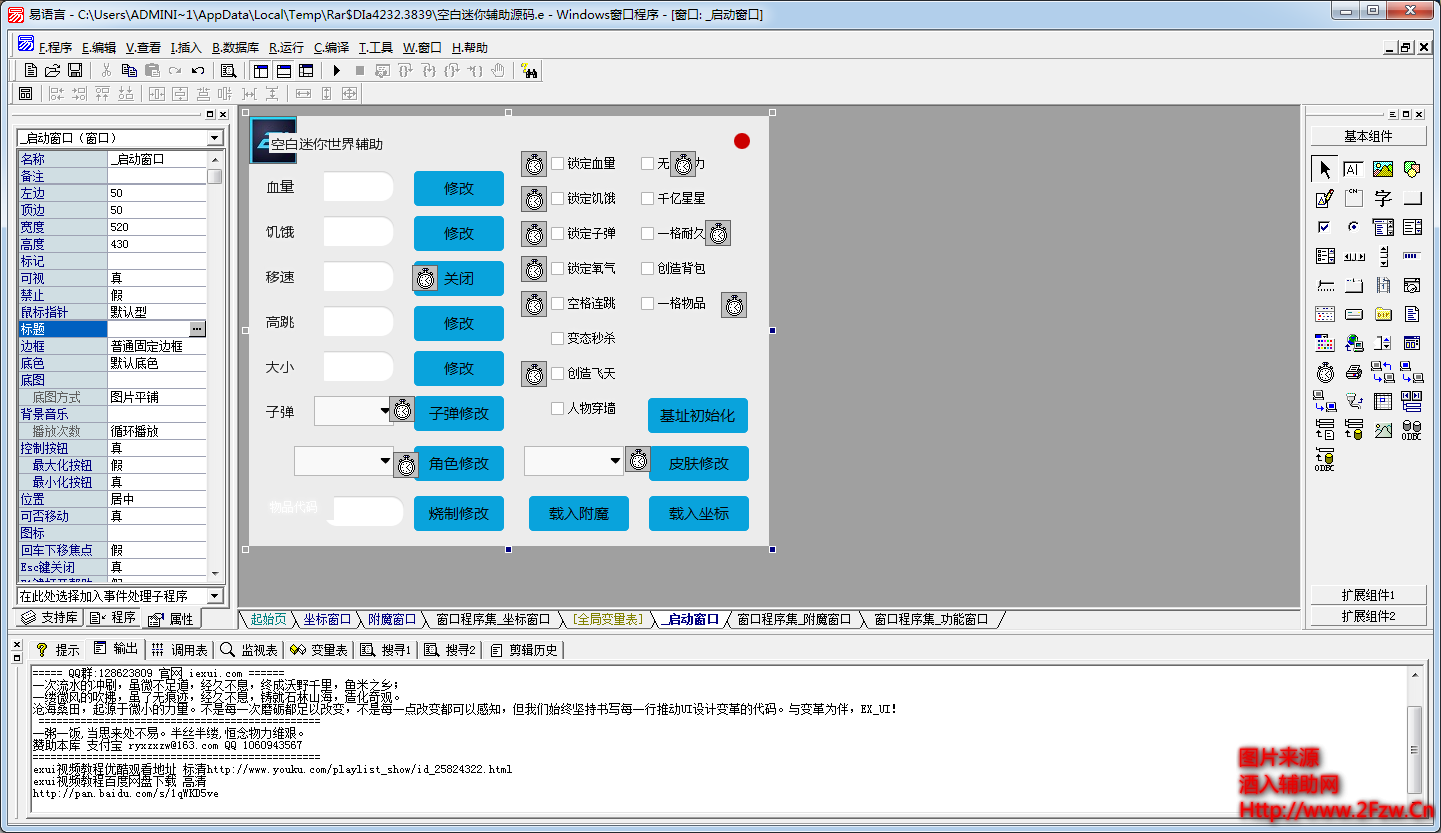Click the property list scroll down arrow

coord(214,573)
